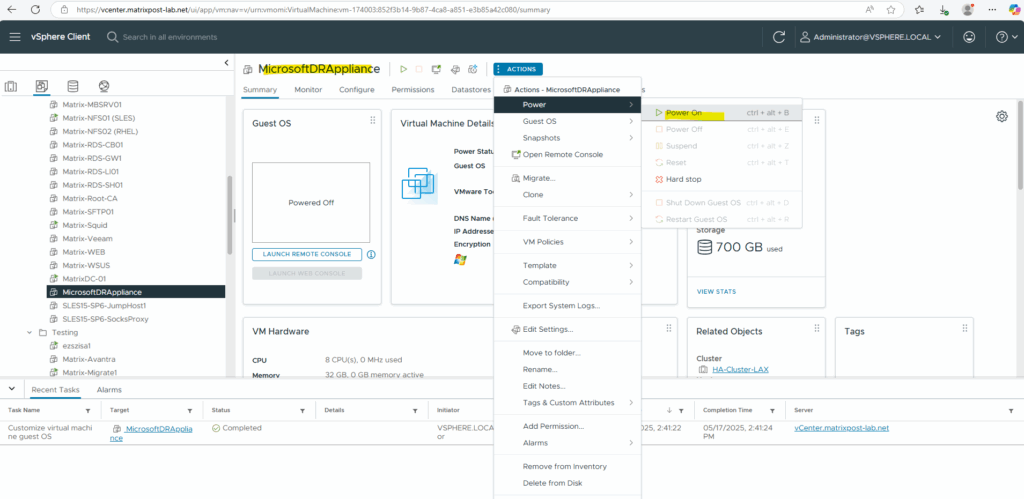The width and height of the screenshot is (1024, 499).
Task: Open the Server column filter icon
Action: pos(1011,411)
